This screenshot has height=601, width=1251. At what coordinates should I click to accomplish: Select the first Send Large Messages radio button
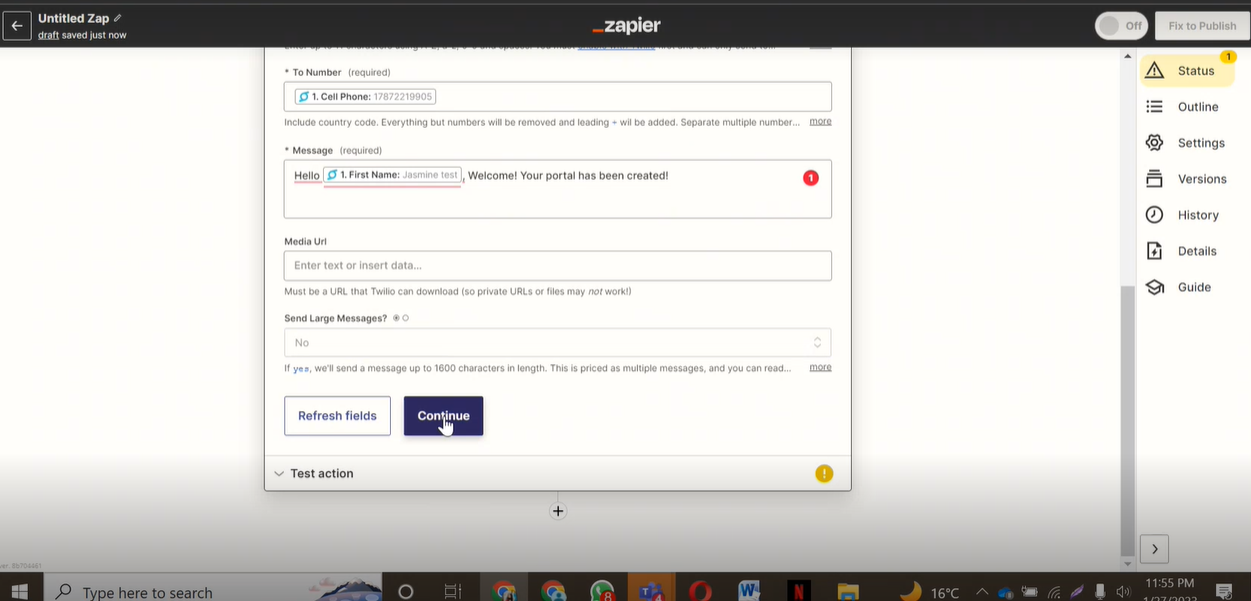tap(396, 318)
